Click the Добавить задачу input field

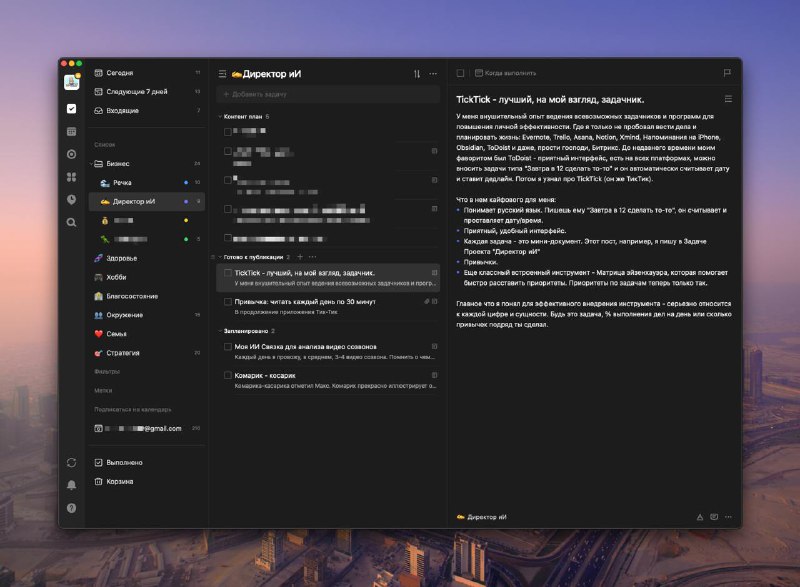point(328,94)
